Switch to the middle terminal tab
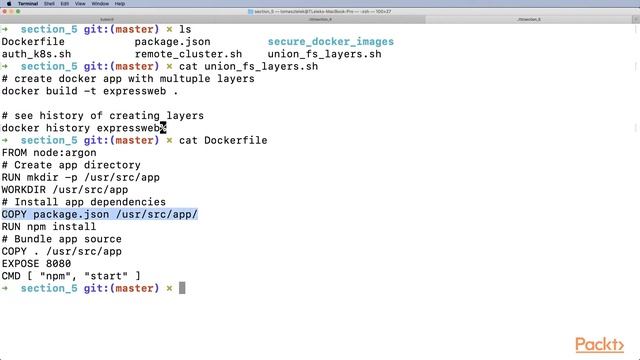Screen dimensions: 640x360 click(x=320, y=19)
